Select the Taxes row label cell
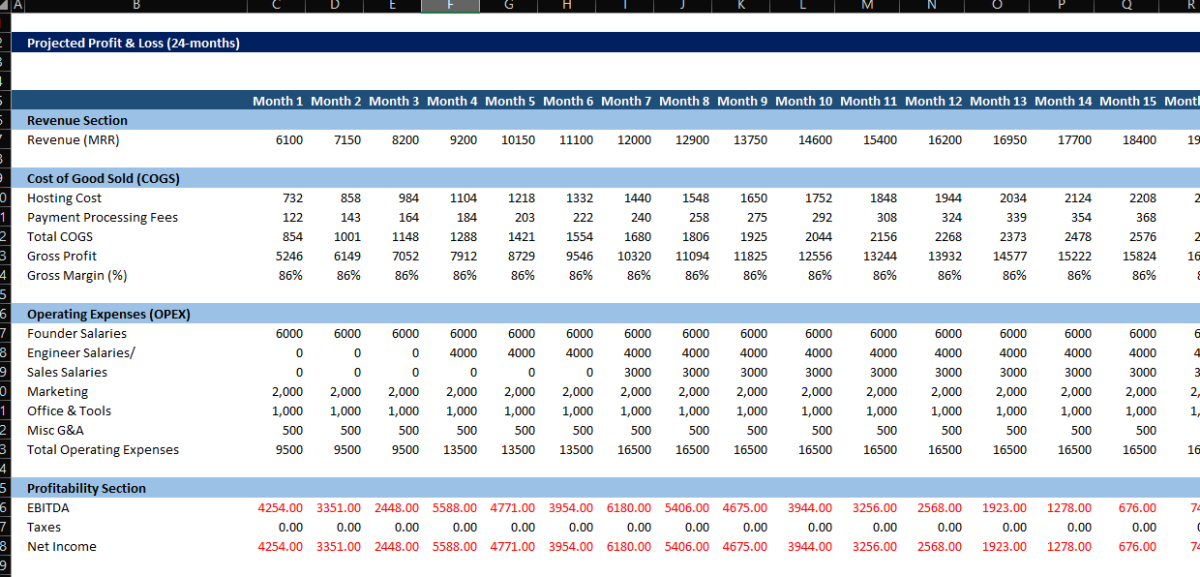The height and width of the screenshot is (577, 1200). point(44,527)
